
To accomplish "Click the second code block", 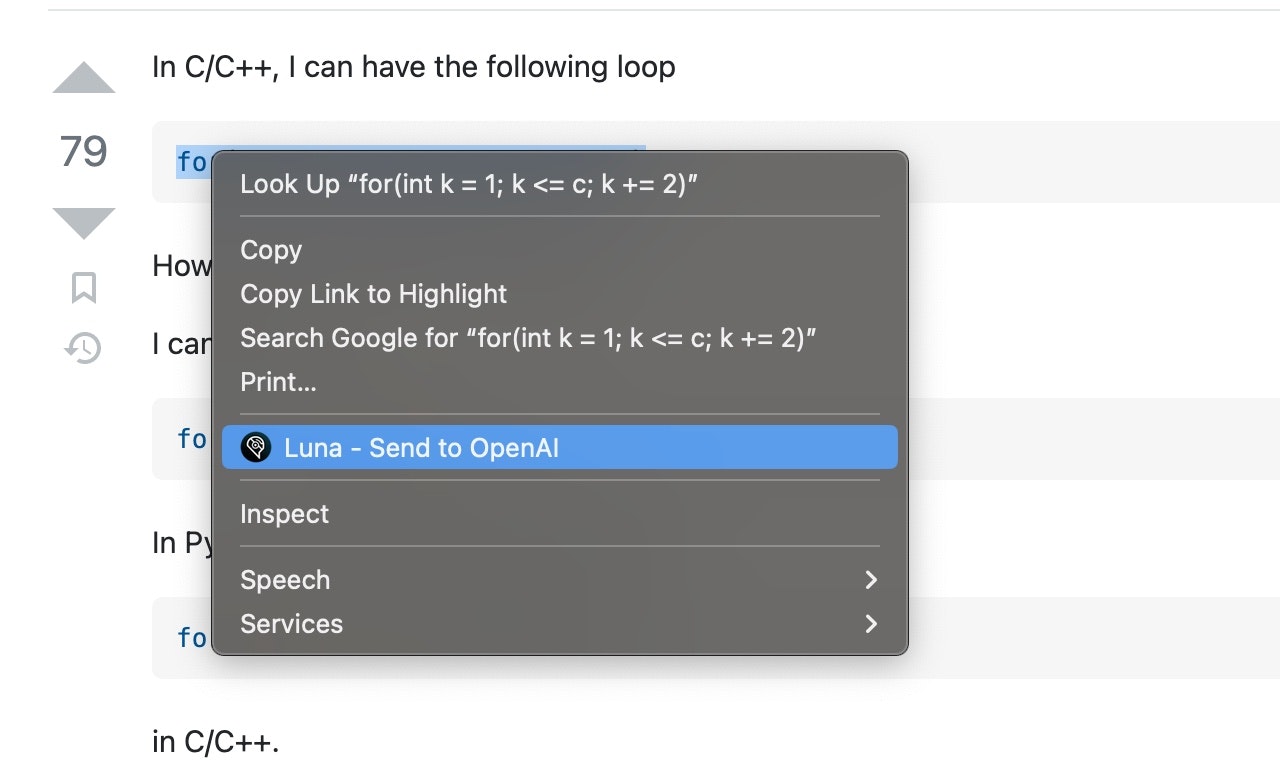I will [x=1000, y=438].
